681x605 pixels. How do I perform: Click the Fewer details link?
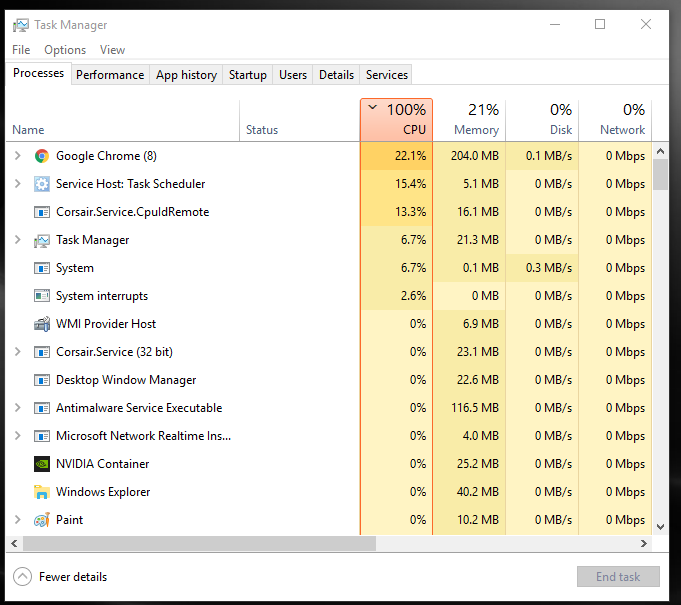73,577
